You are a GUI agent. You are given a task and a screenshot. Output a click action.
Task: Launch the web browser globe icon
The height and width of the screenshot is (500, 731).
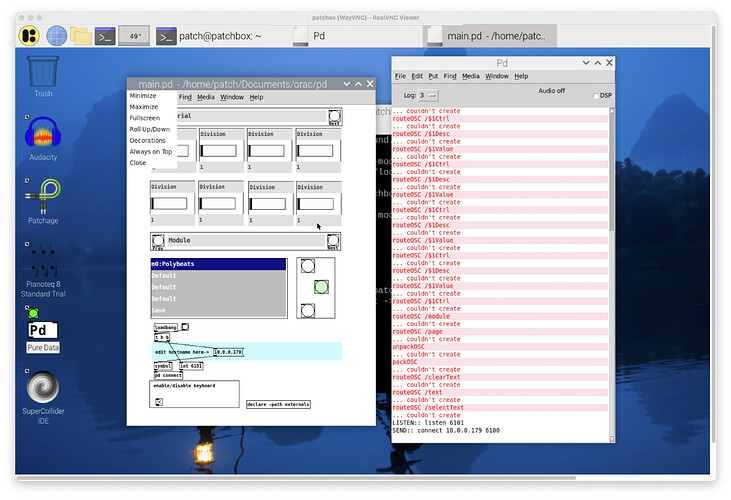point(57,37)
